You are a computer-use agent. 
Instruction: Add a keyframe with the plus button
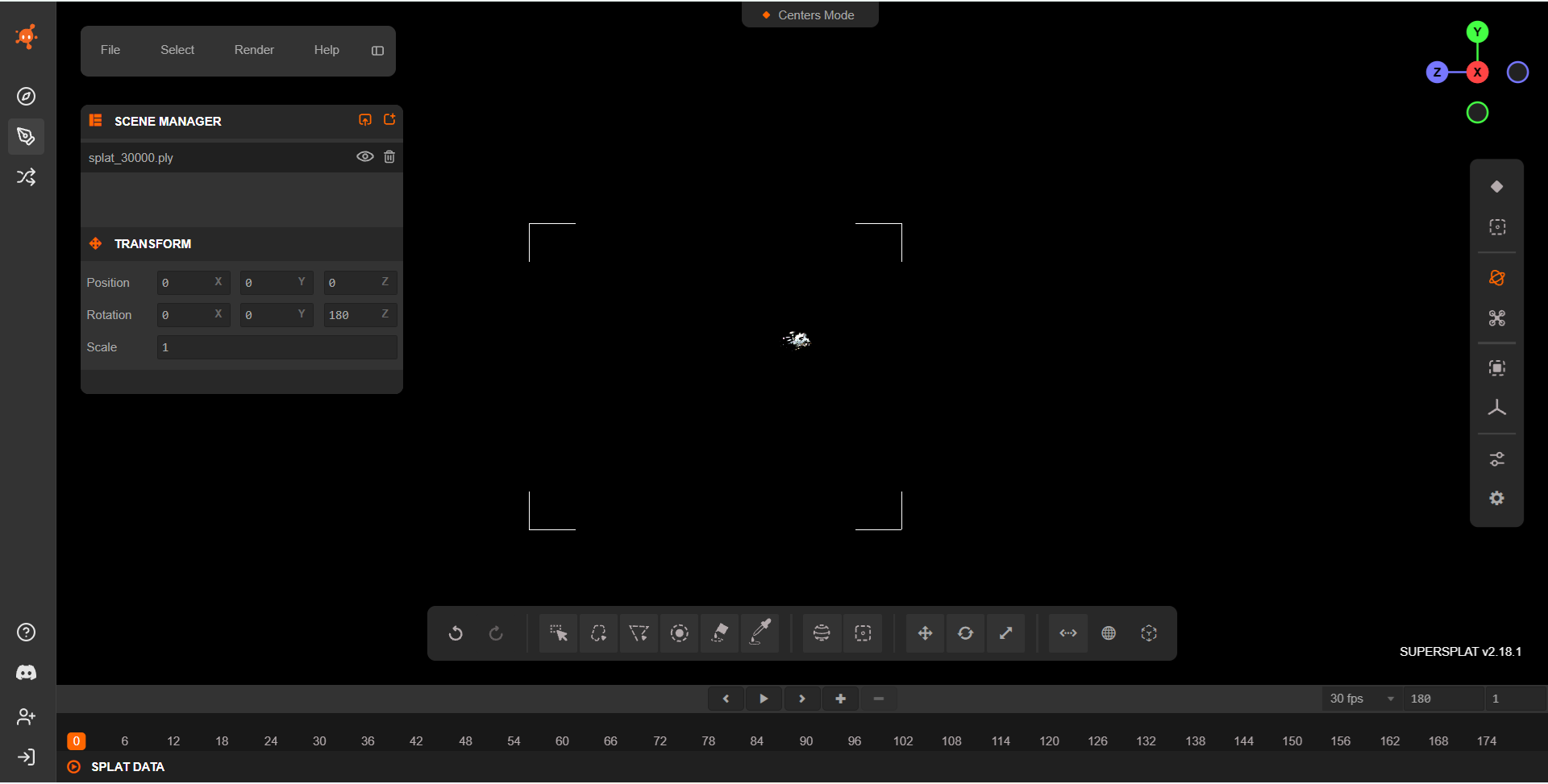(840, 699)
